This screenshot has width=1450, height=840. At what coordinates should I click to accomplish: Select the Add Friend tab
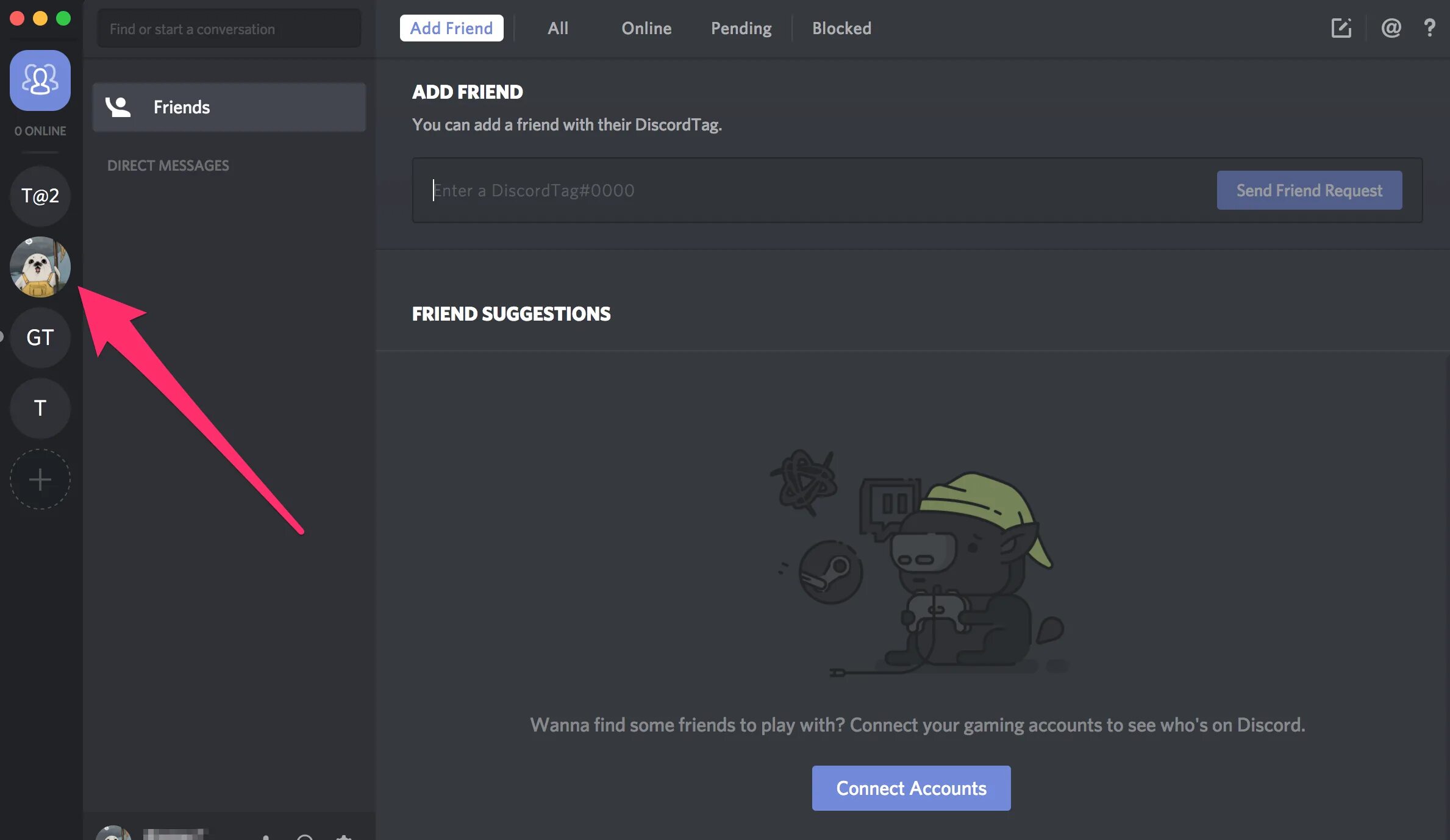click(x=451, y=27)
